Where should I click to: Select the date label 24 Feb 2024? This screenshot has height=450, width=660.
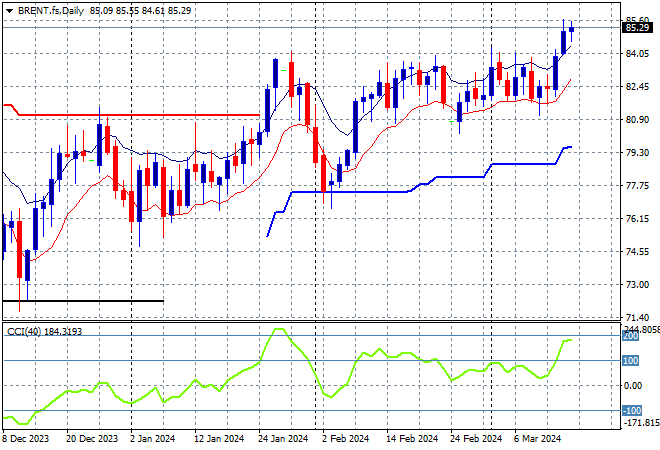point(476,439)
